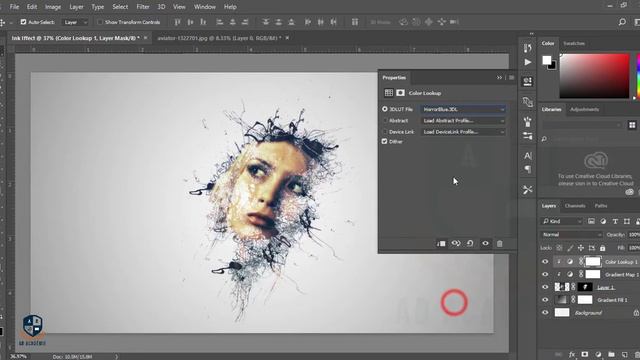Filter layers by pixel layers icon
640x360 pixels.
pyautogui.click(x=591, y=221)
